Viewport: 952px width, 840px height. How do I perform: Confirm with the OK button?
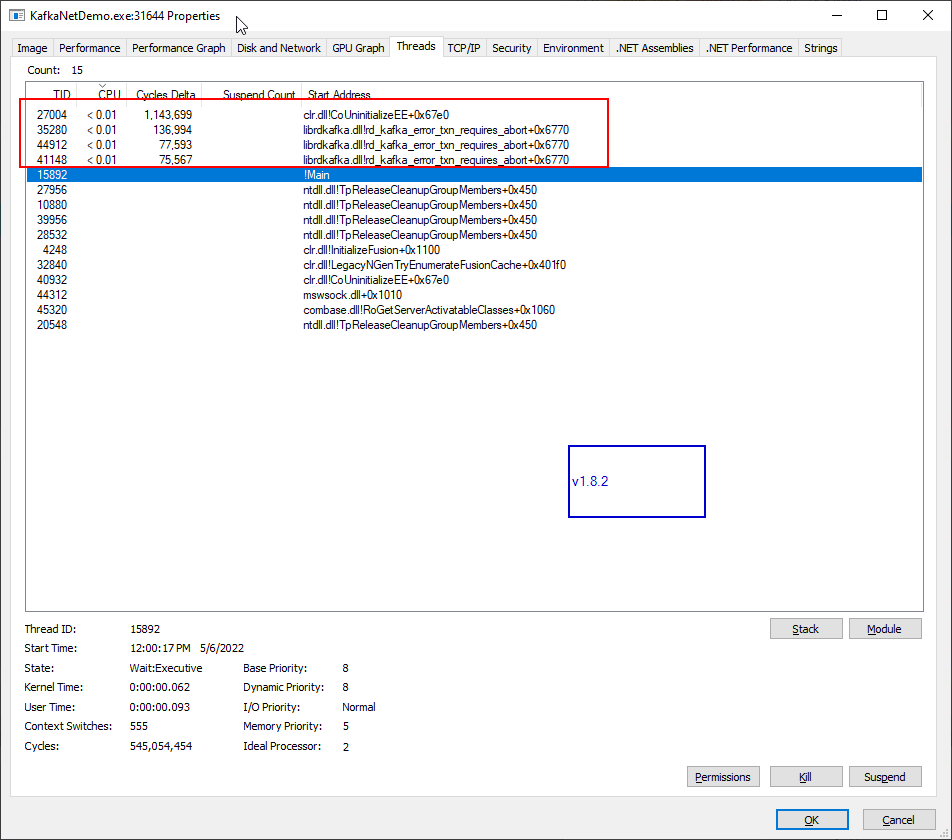click(812, 820)
